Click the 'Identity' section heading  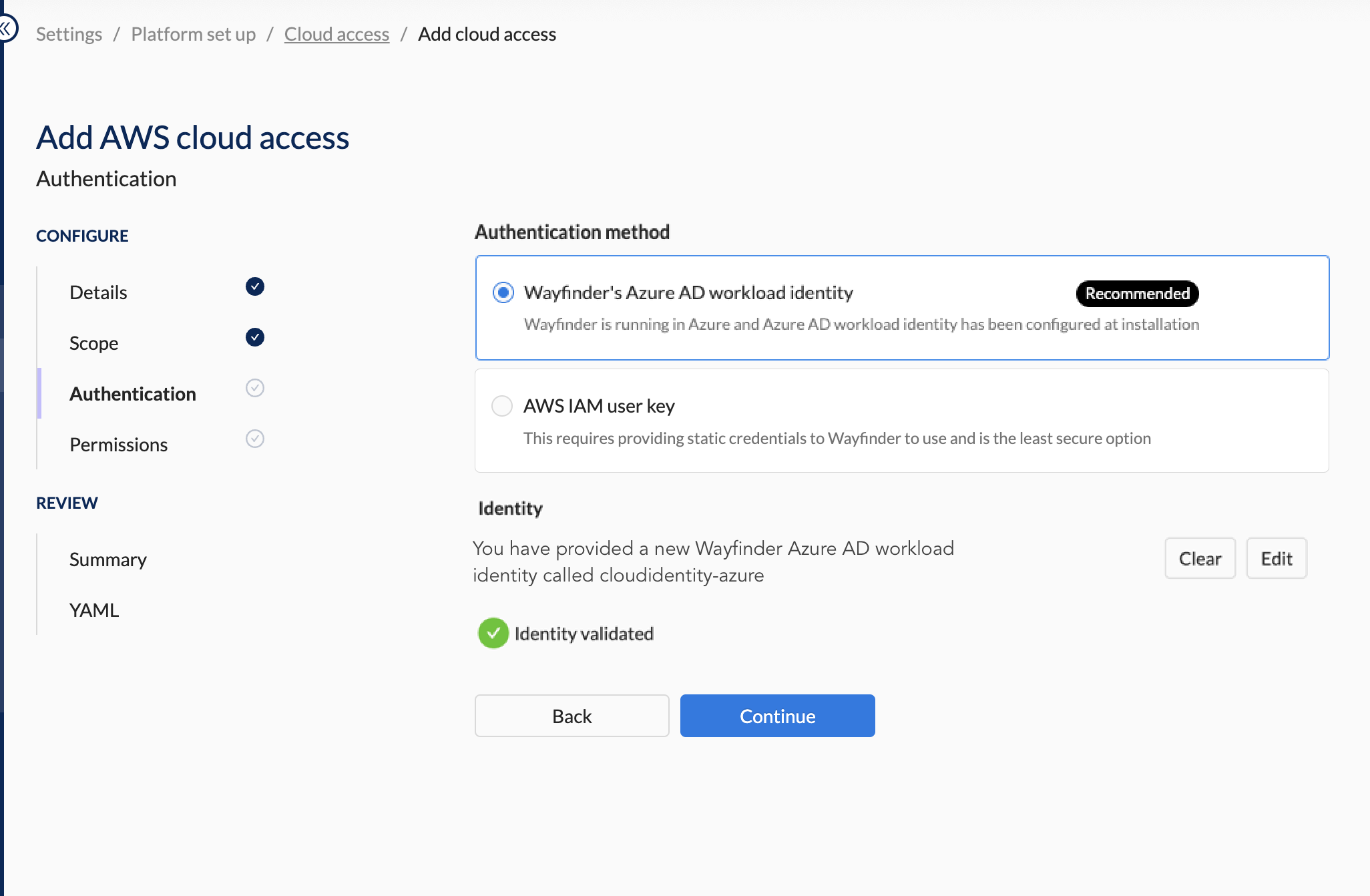pyautogui.click(x=510, y=508)
